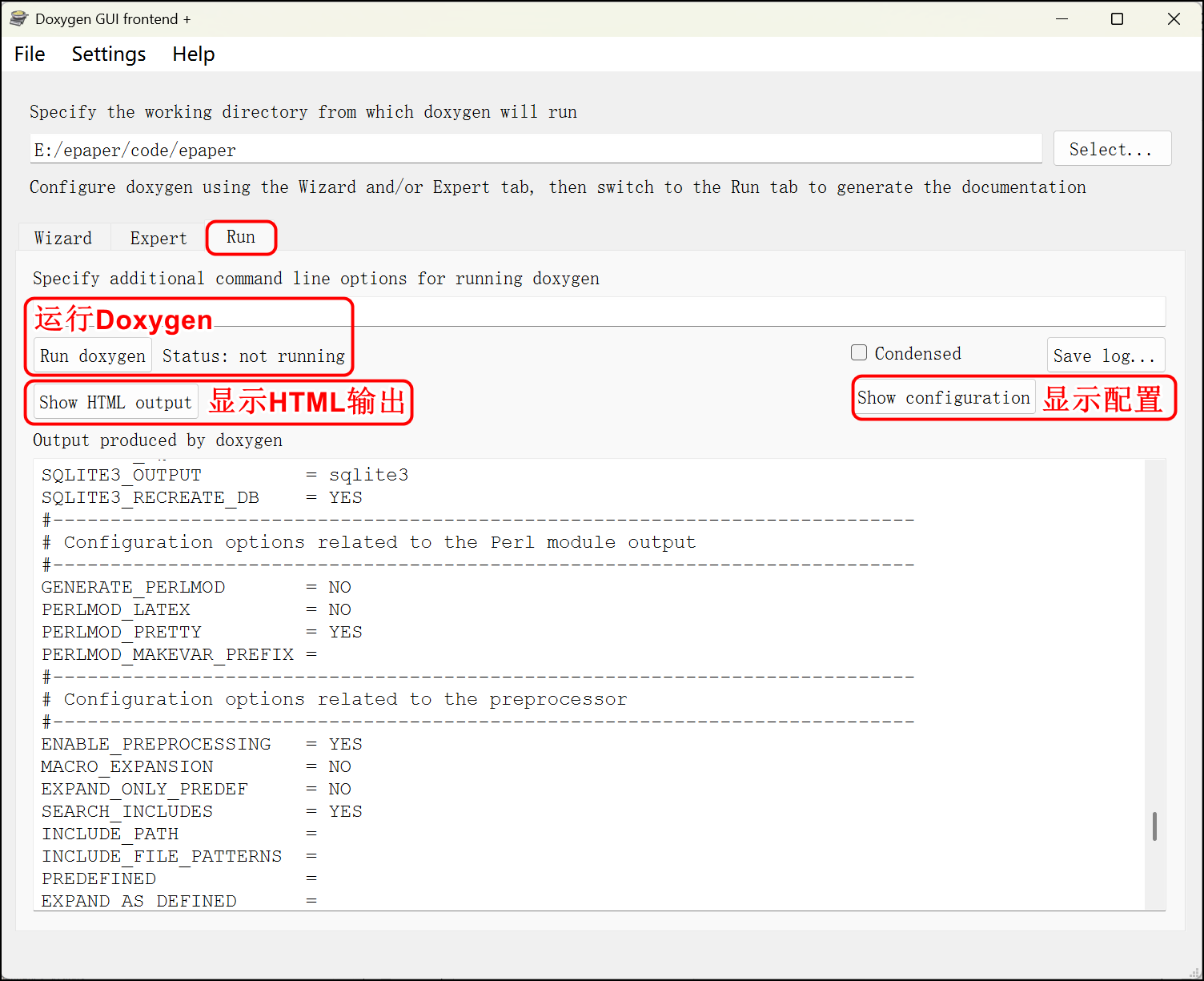
Task: Open the Save log dialog
Action: click(x=1106, y=355)
